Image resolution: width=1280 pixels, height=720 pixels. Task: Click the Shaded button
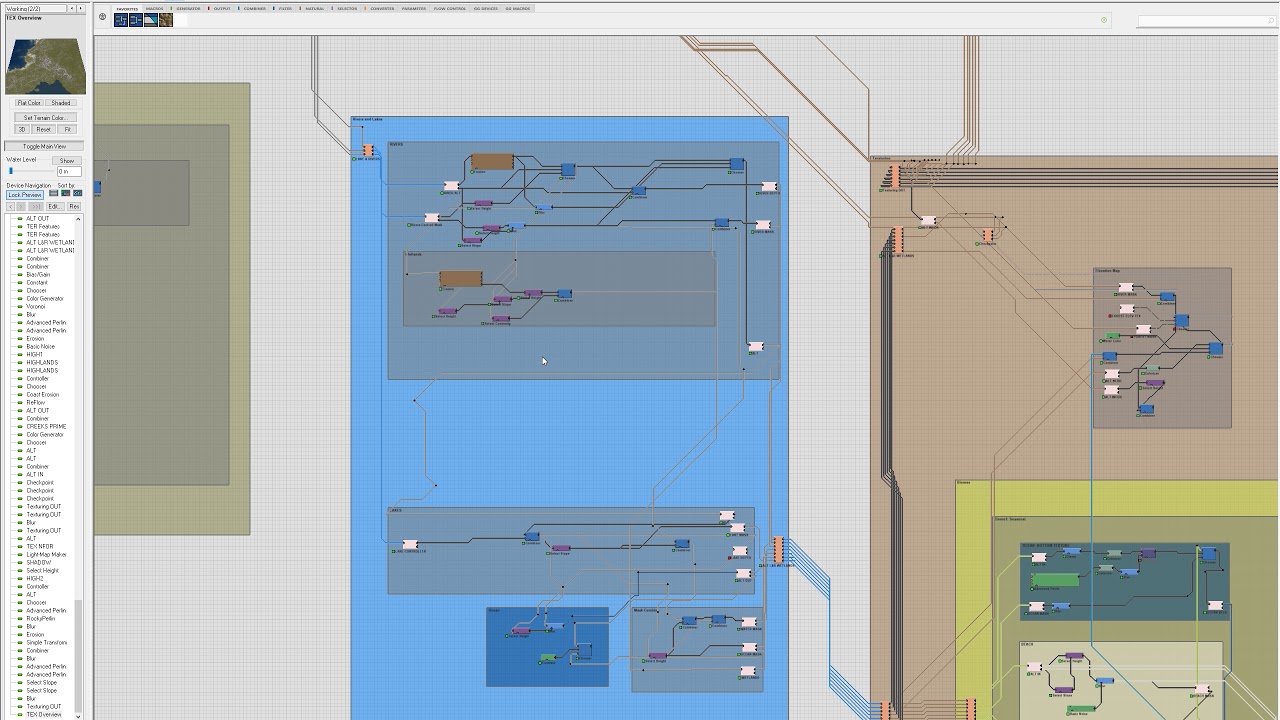click(x=61, y=103)
